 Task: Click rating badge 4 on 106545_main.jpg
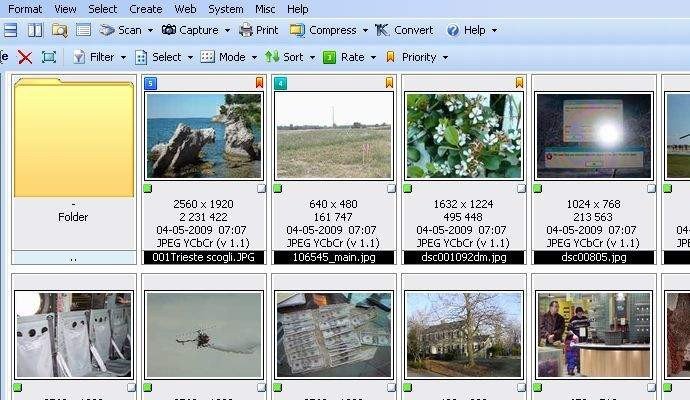click(280, 83)
